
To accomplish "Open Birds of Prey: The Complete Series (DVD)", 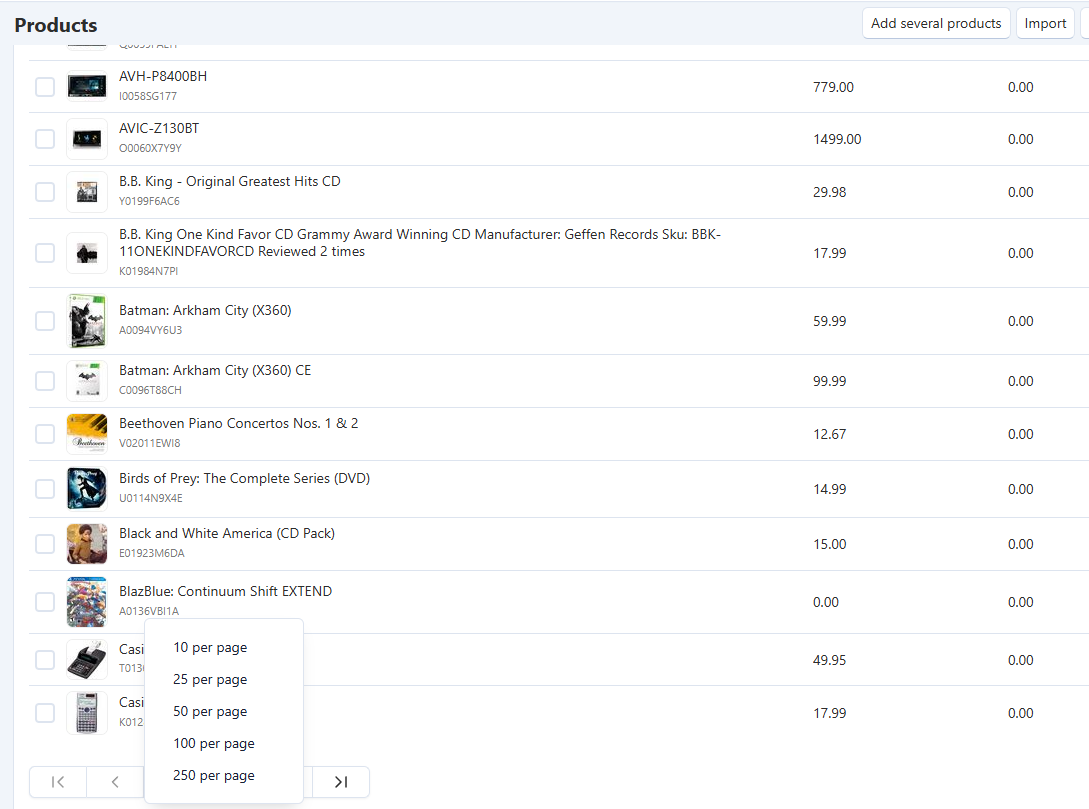I will tap(244, 478).
